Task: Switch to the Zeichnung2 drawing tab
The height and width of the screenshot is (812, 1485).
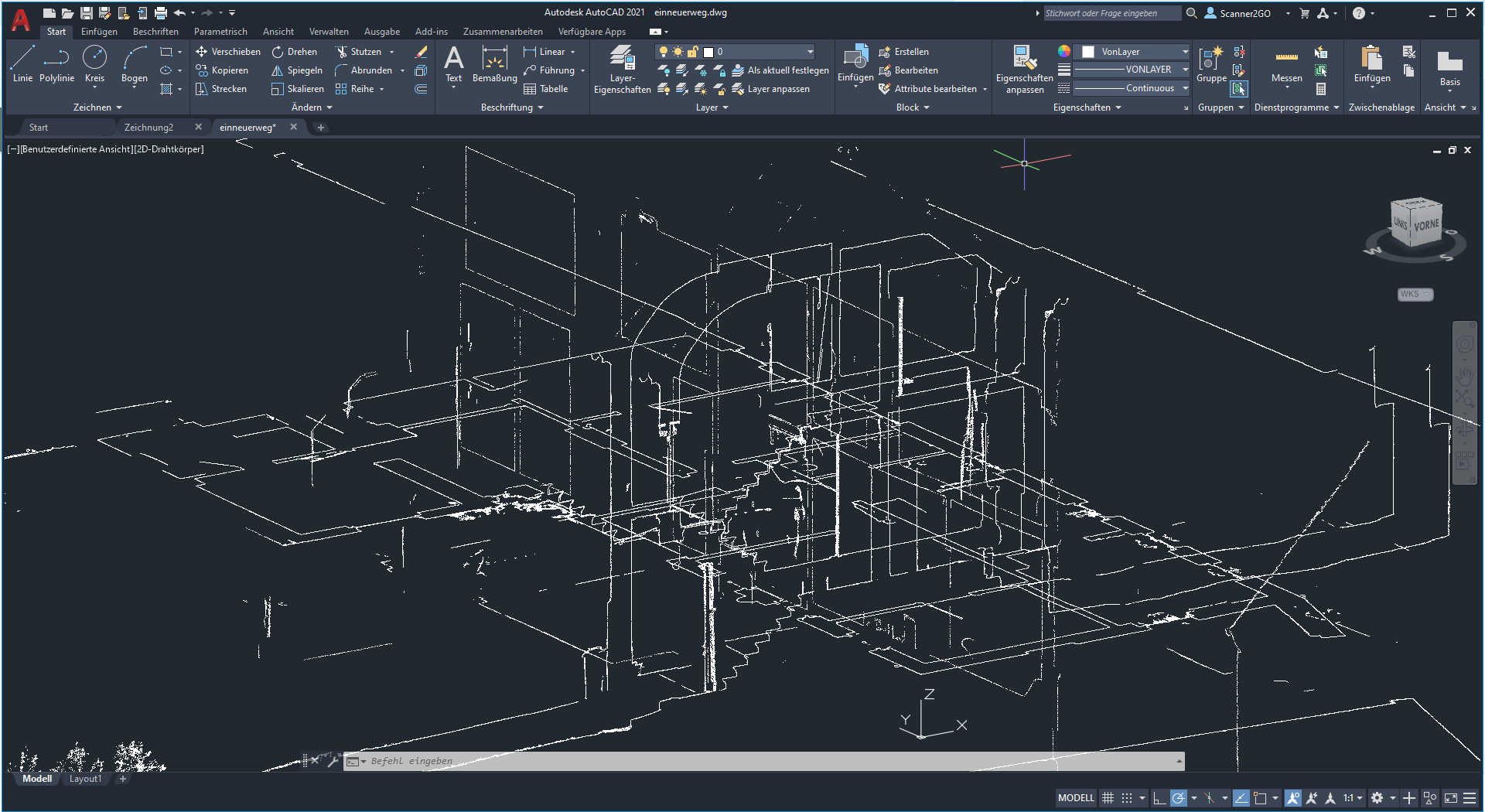Action: pyautogui.click(x=149, y=128)
